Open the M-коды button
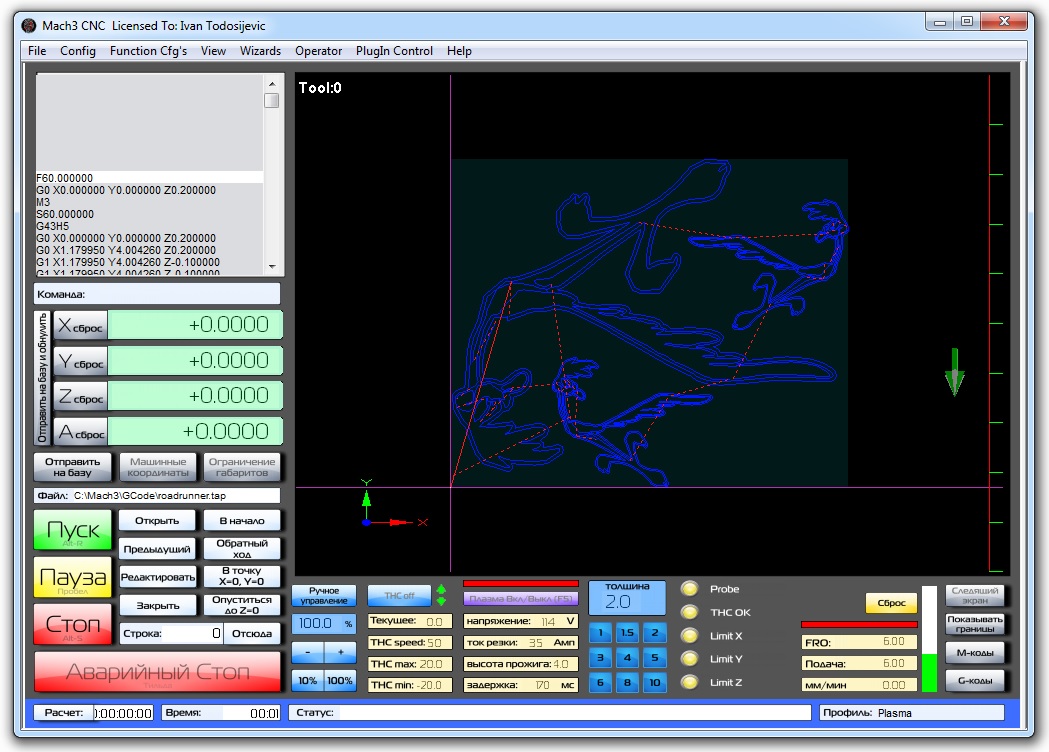This screenshot has height=752, width=1049. tap(975, 652)
